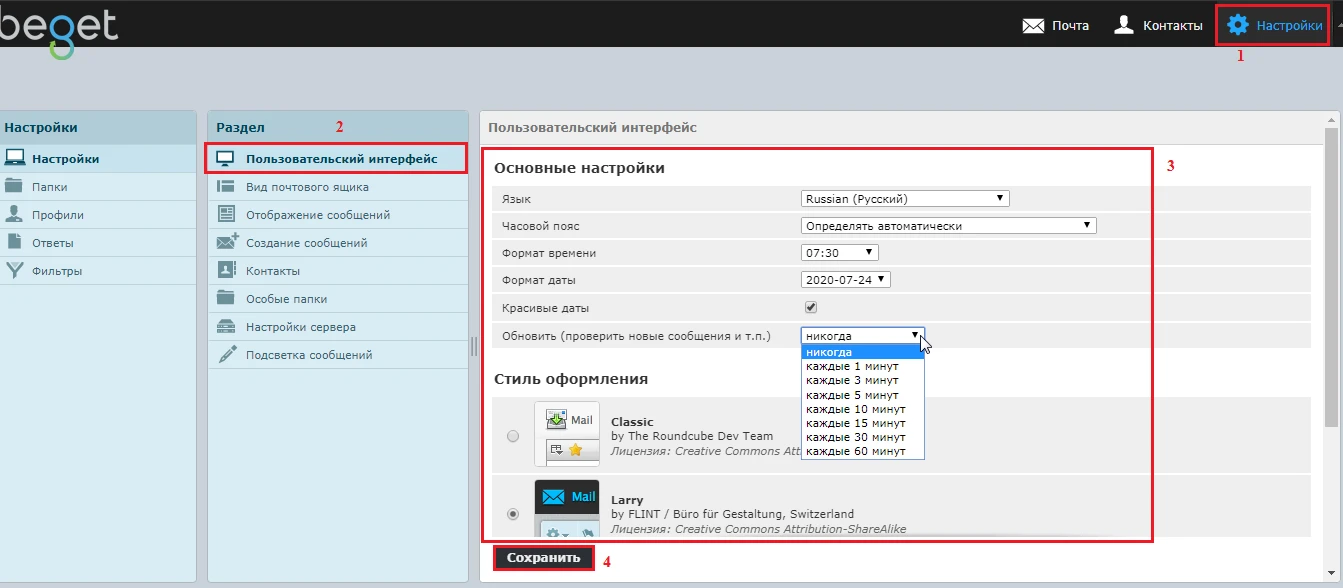This screenshot has width=1343, height=588.
Task: Open the Ответы settings item
Action: pyautogui.click(x=52, y=243)
